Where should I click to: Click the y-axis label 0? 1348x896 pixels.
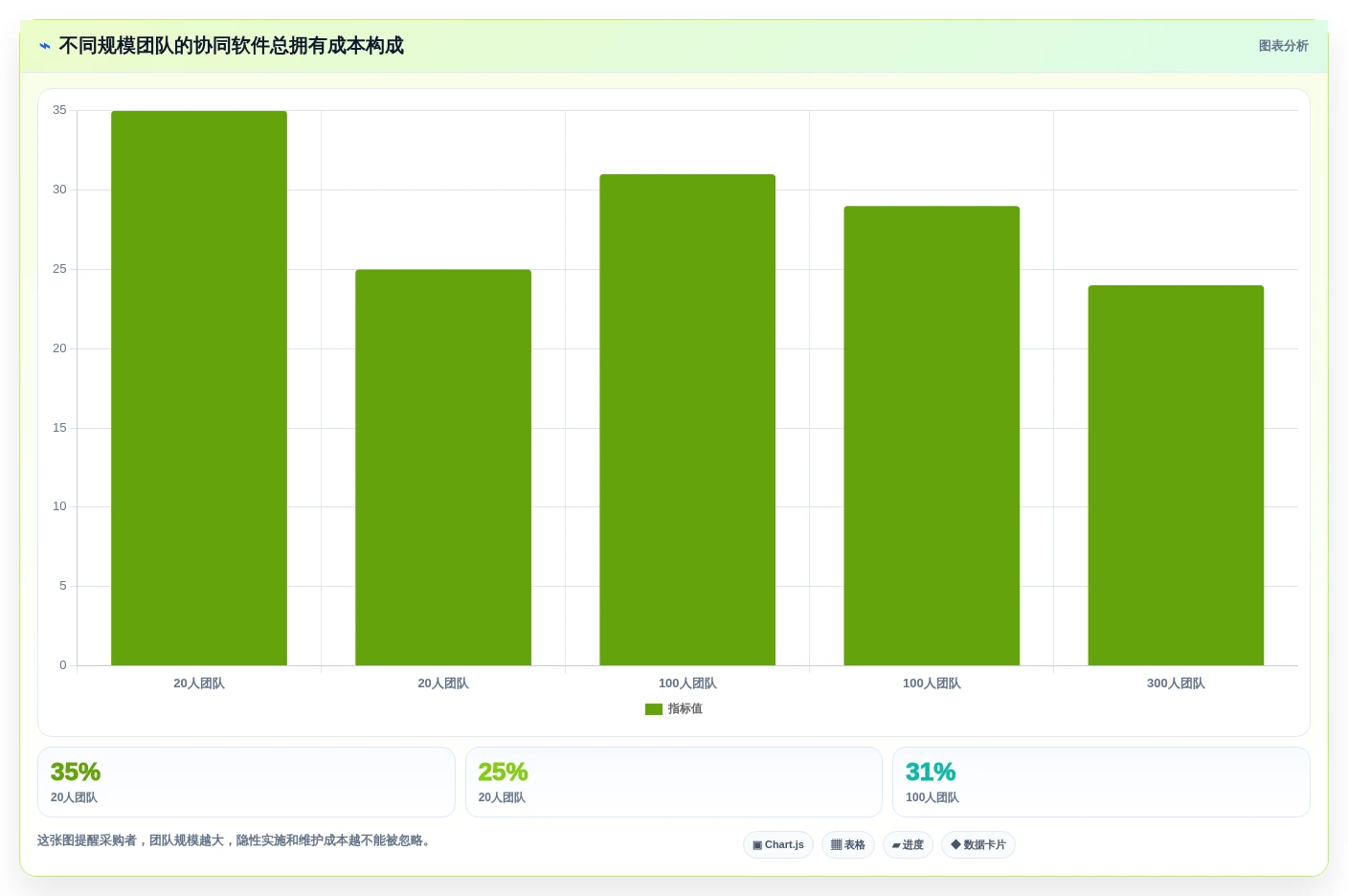click(x=63, y=665)
